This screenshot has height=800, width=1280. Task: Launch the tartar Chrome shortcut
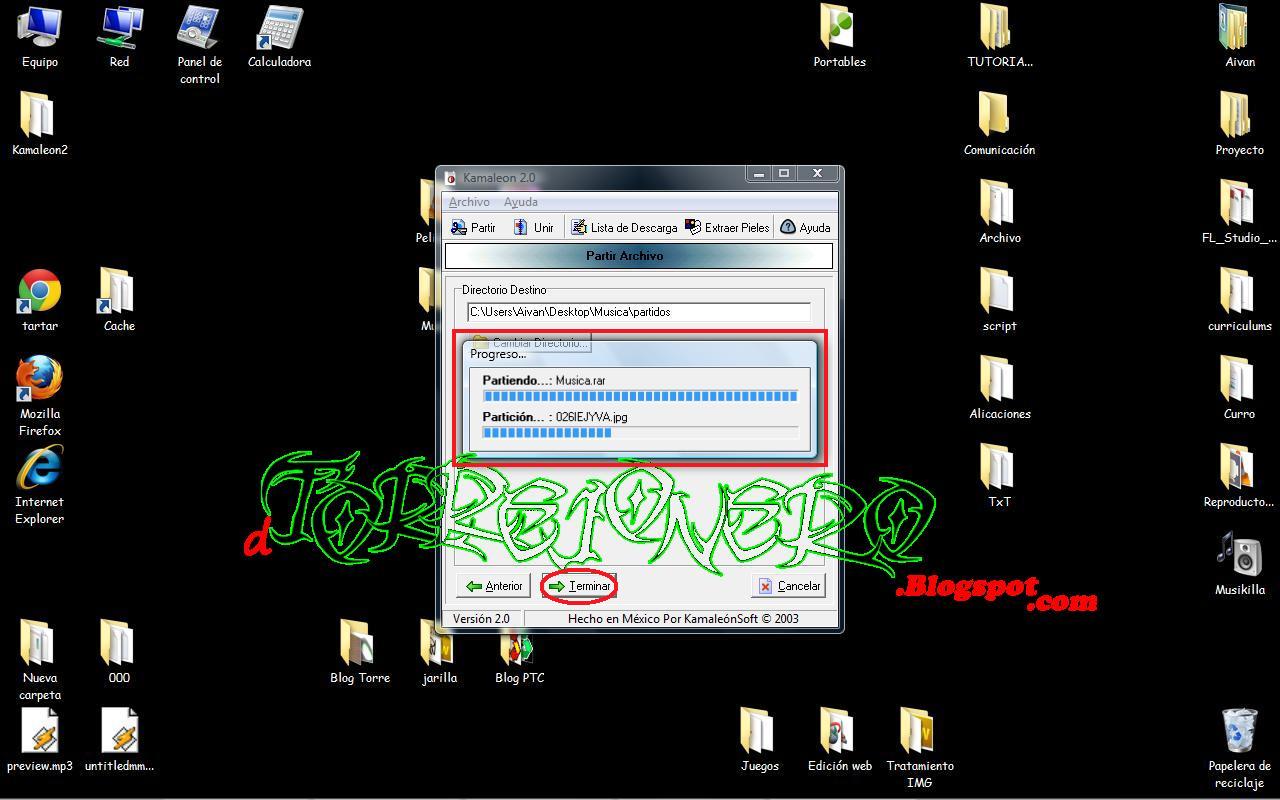(40, 300)
